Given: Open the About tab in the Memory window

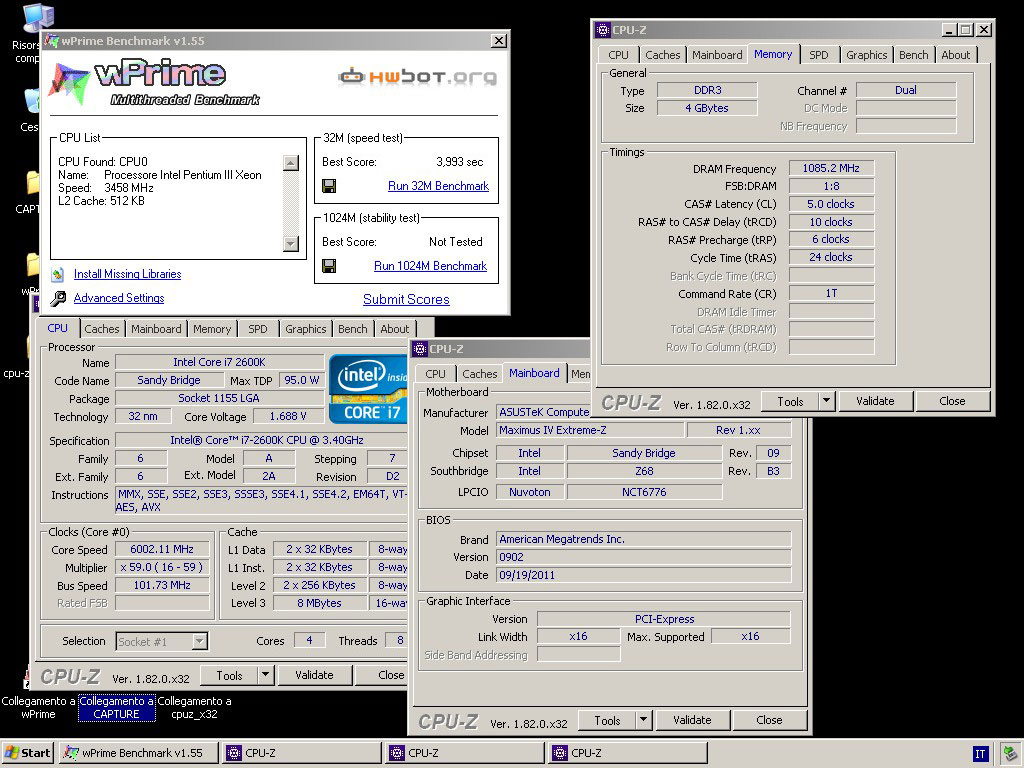Looking at the screenshot, I should (x=955, y=55).
